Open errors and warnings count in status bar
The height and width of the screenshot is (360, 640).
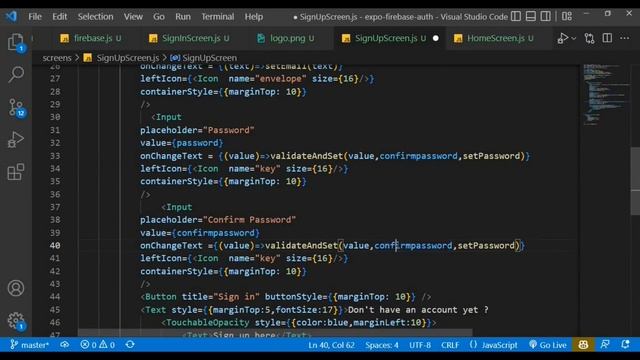[98, 345]
